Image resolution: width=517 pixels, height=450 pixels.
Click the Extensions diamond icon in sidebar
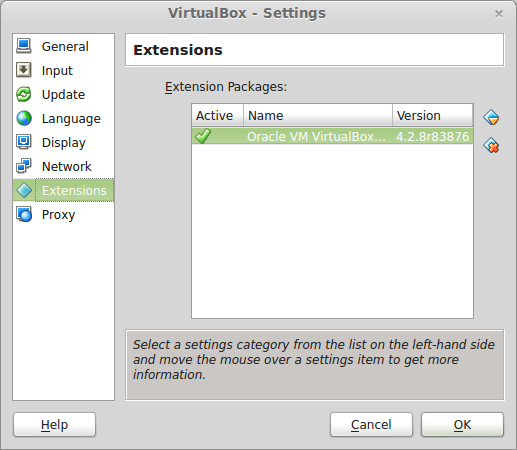24,190
